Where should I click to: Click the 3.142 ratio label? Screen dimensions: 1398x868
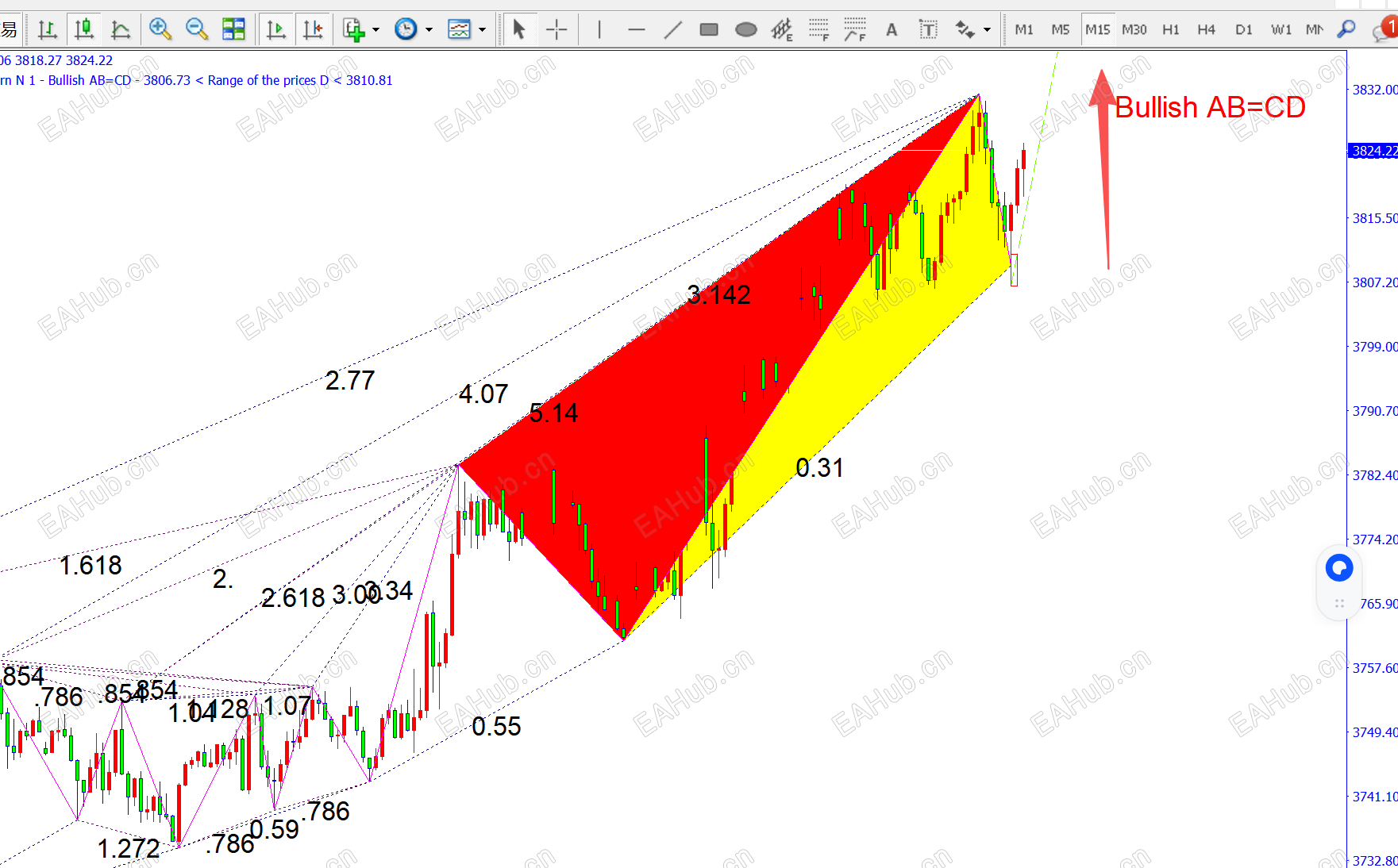coord(719,295)
